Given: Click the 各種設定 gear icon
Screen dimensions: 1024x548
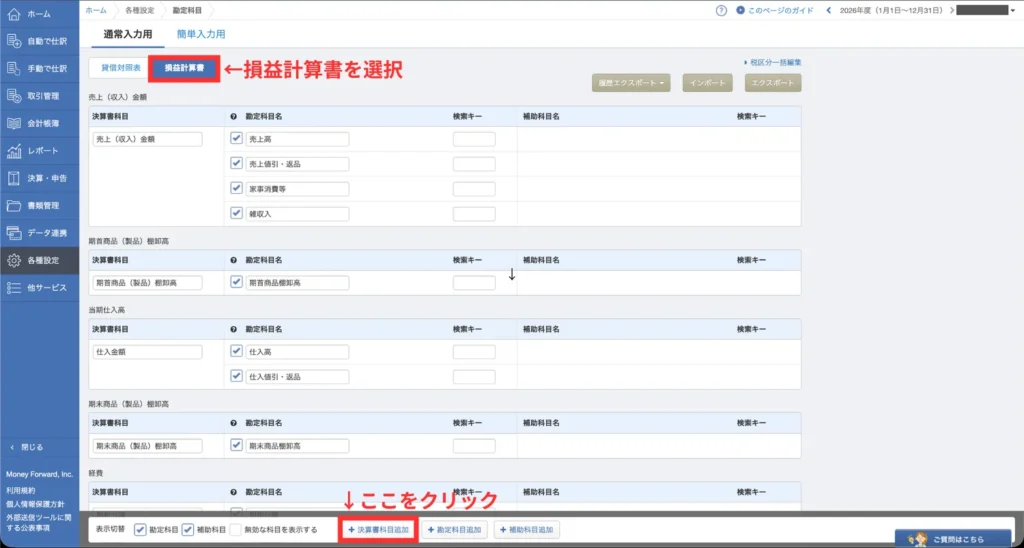Looking at the screenshot, I should click(14, 261).
